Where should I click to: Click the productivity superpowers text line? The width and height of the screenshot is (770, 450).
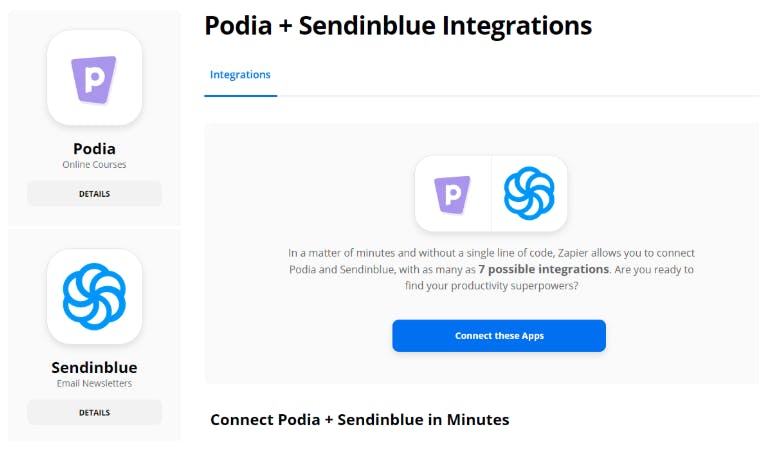(491, 285)
